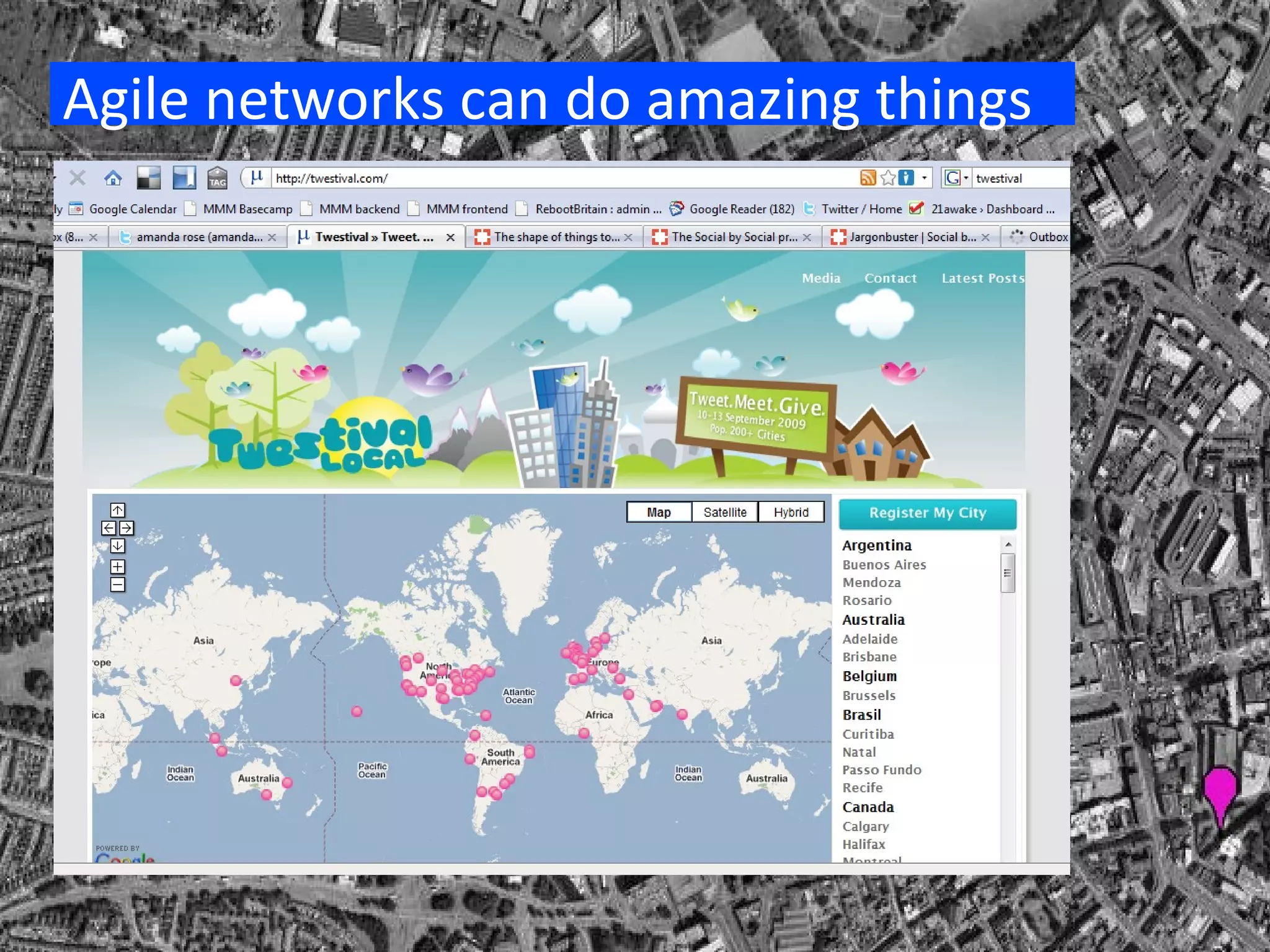1270x952 pixels.
Task: Click city list scrollbar up arrow
Action: tap(1008, 544)
